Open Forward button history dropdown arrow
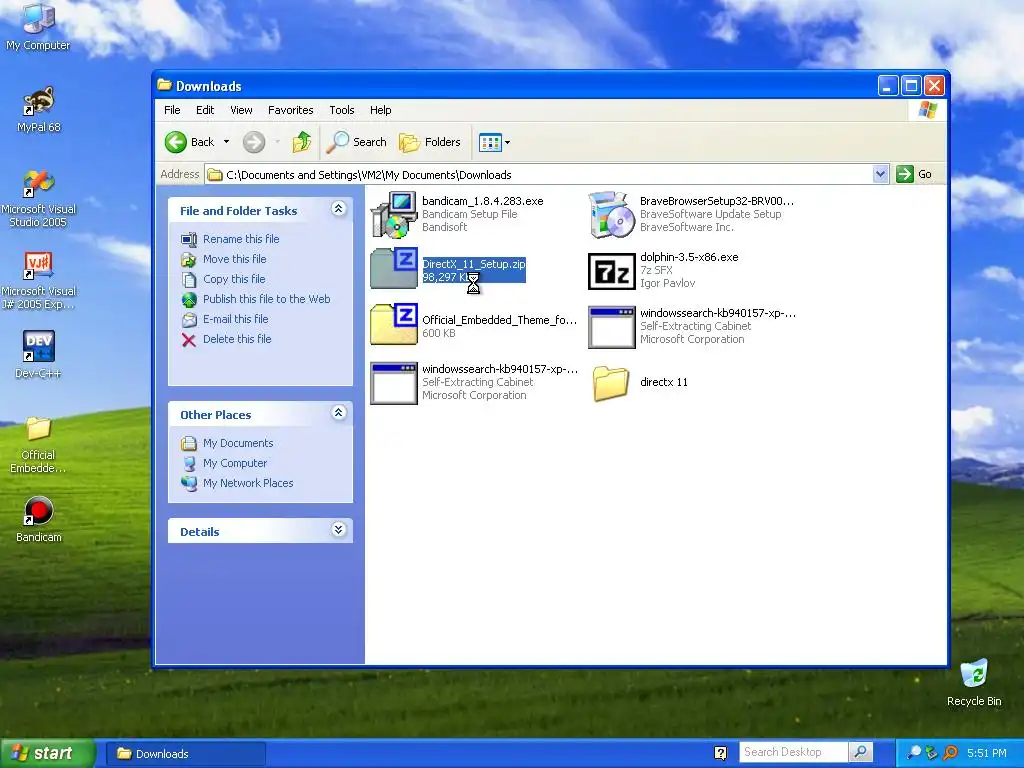This screenshot has height=768, width=1024. click(277, 142)
